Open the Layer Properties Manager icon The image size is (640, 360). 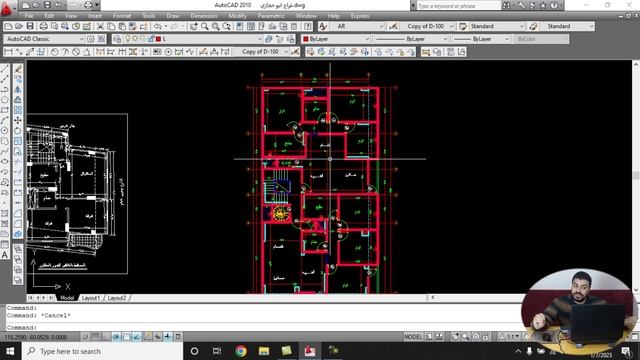click(117, 39)
